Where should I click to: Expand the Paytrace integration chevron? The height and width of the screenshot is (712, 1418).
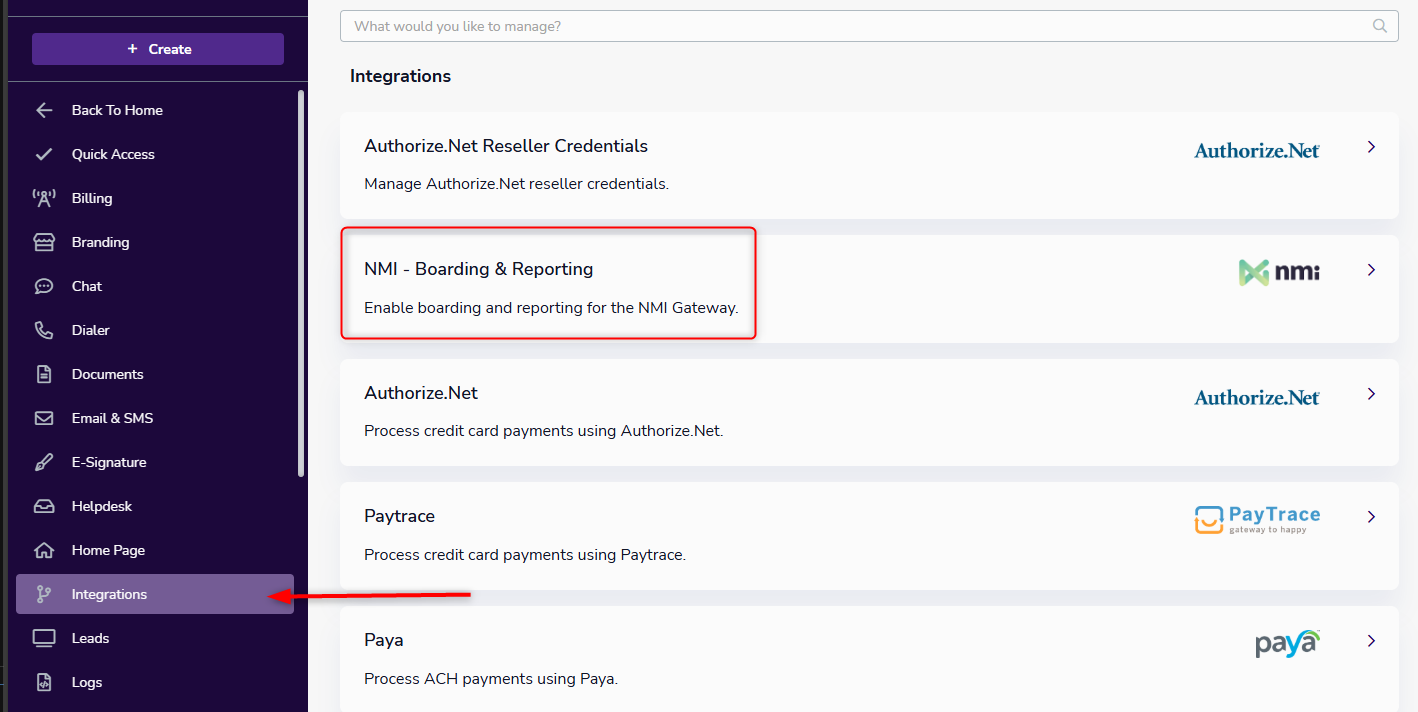[1371, 517]
